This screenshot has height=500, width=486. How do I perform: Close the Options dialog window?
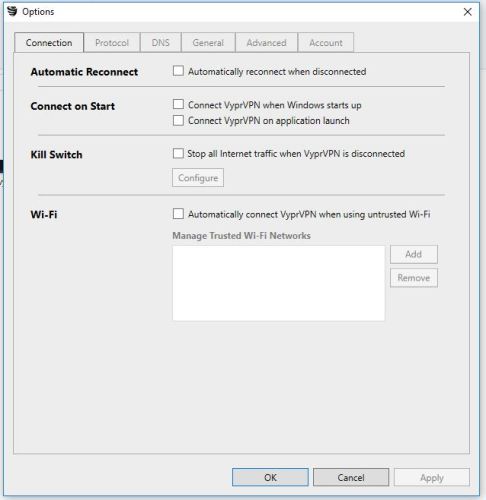pyautogui.click(x=467, y=12)
